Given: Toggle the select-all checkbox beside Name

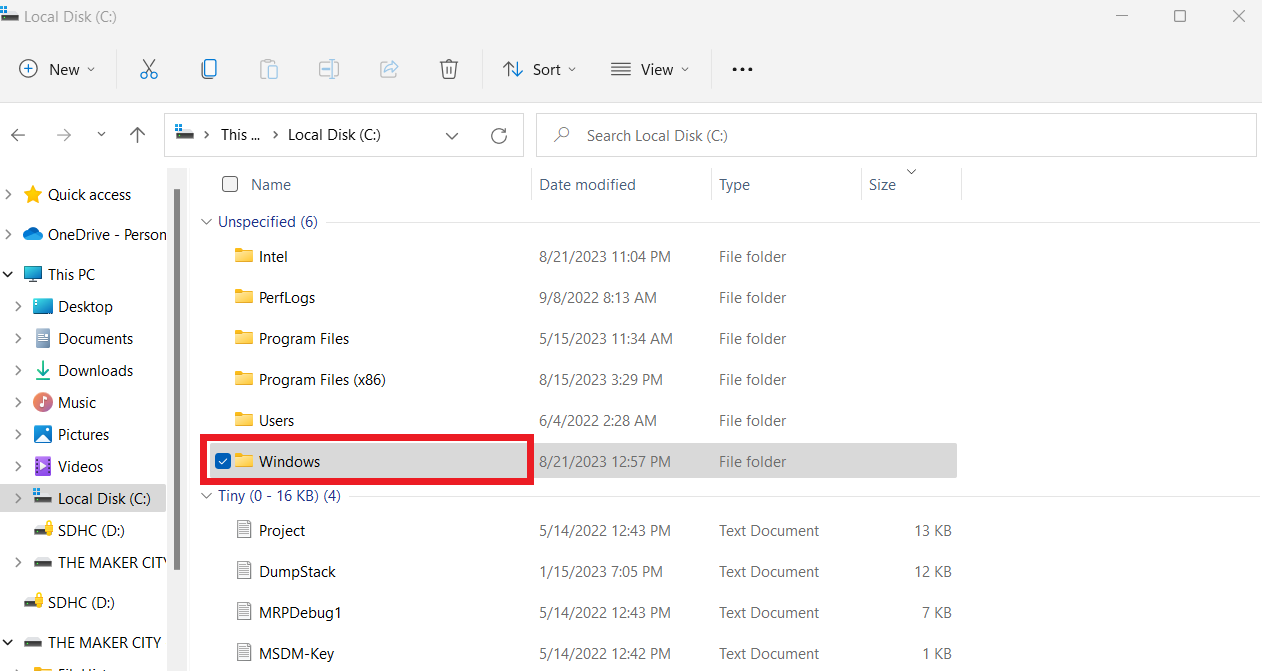Looking at the screenshot, I should tap(230, 184).
